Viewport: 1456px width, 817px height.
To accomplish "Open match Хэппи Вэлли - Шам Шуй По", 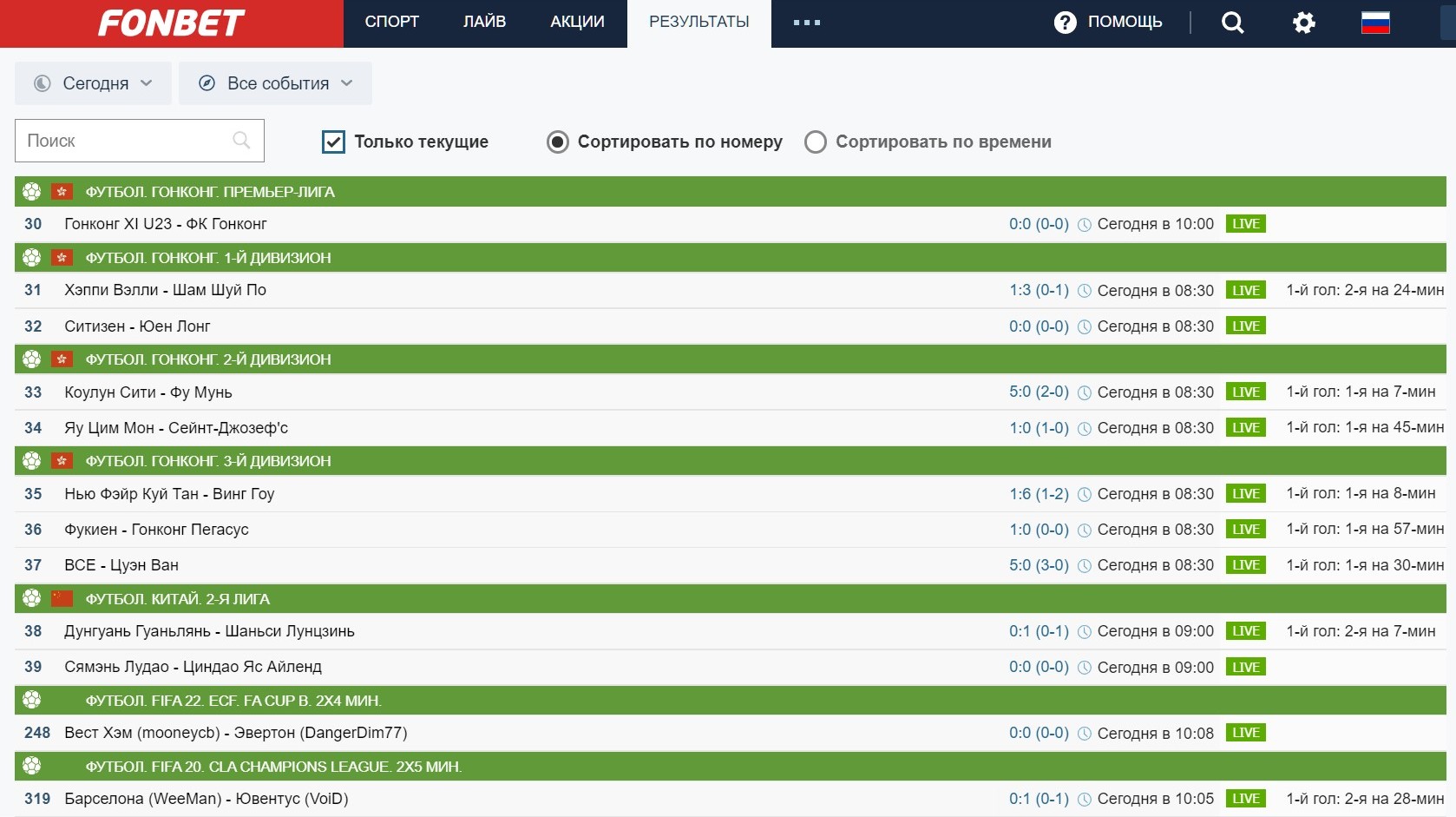I will [x=165, y=290].
